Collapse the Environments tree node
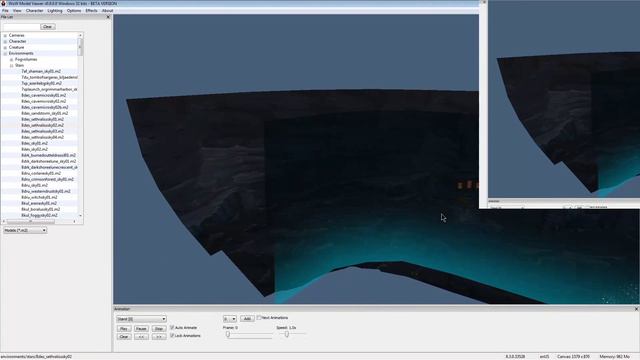Image resolution: width=640 pixels, height=360 pixels. [5, 53]
